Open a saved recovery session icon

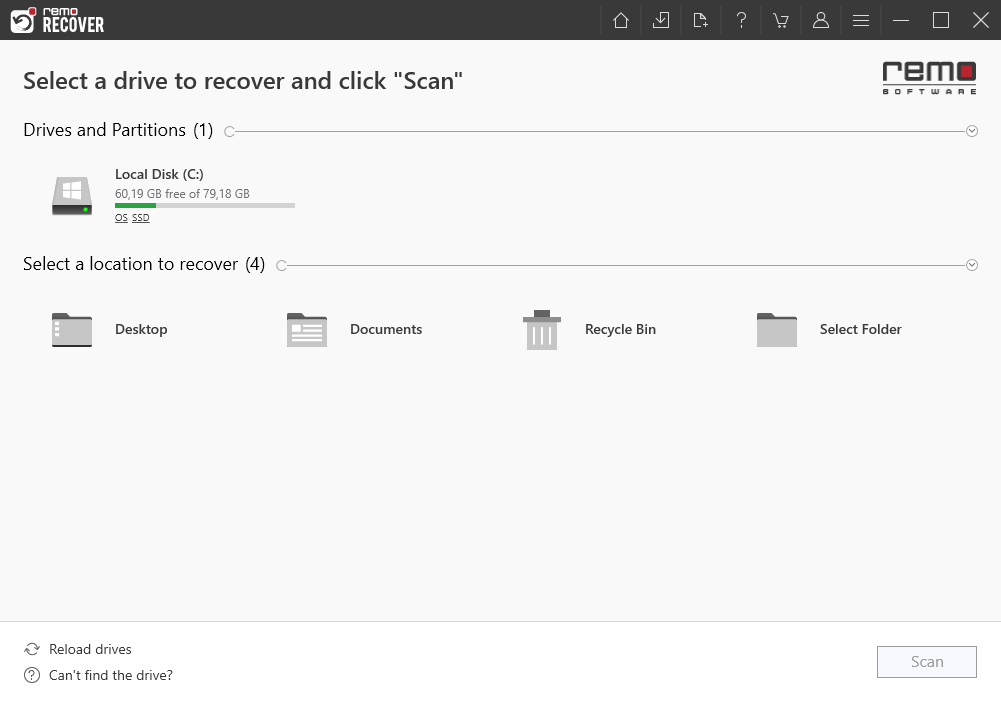click(x=660, y=20)
